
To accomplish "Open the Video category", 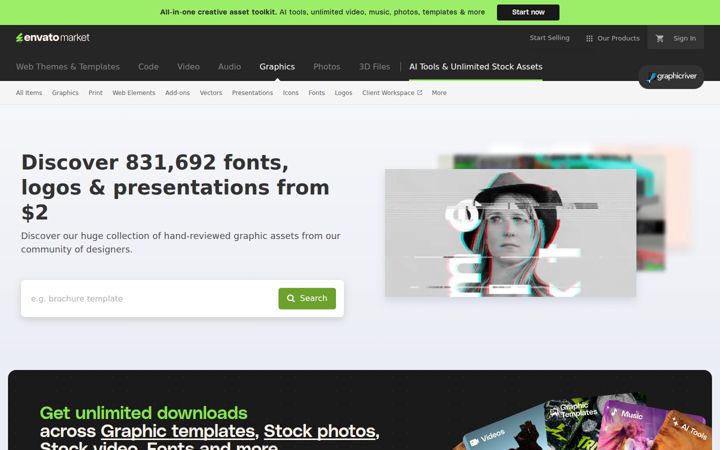I will coord(188,67).
